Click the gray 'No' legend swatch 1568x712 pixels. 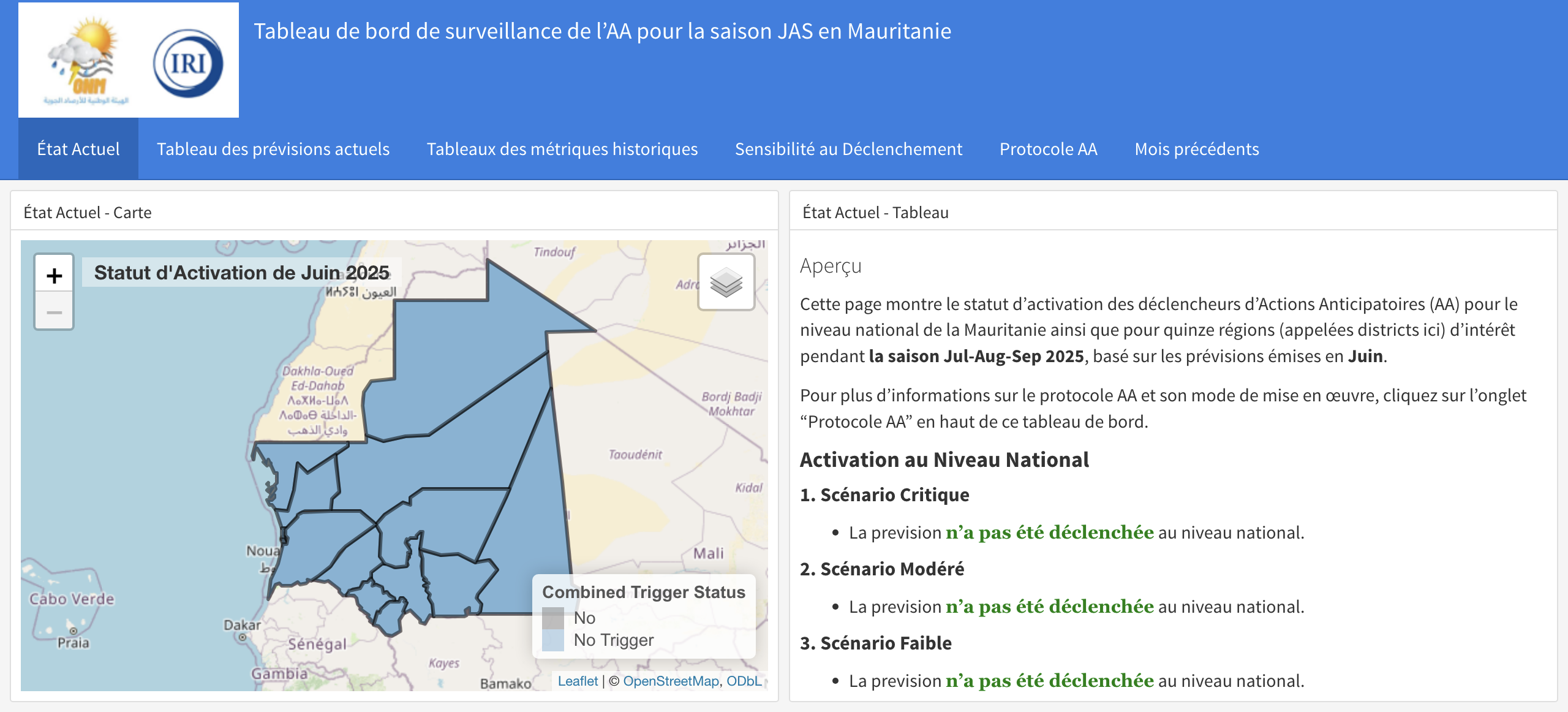tap(554, 618)
